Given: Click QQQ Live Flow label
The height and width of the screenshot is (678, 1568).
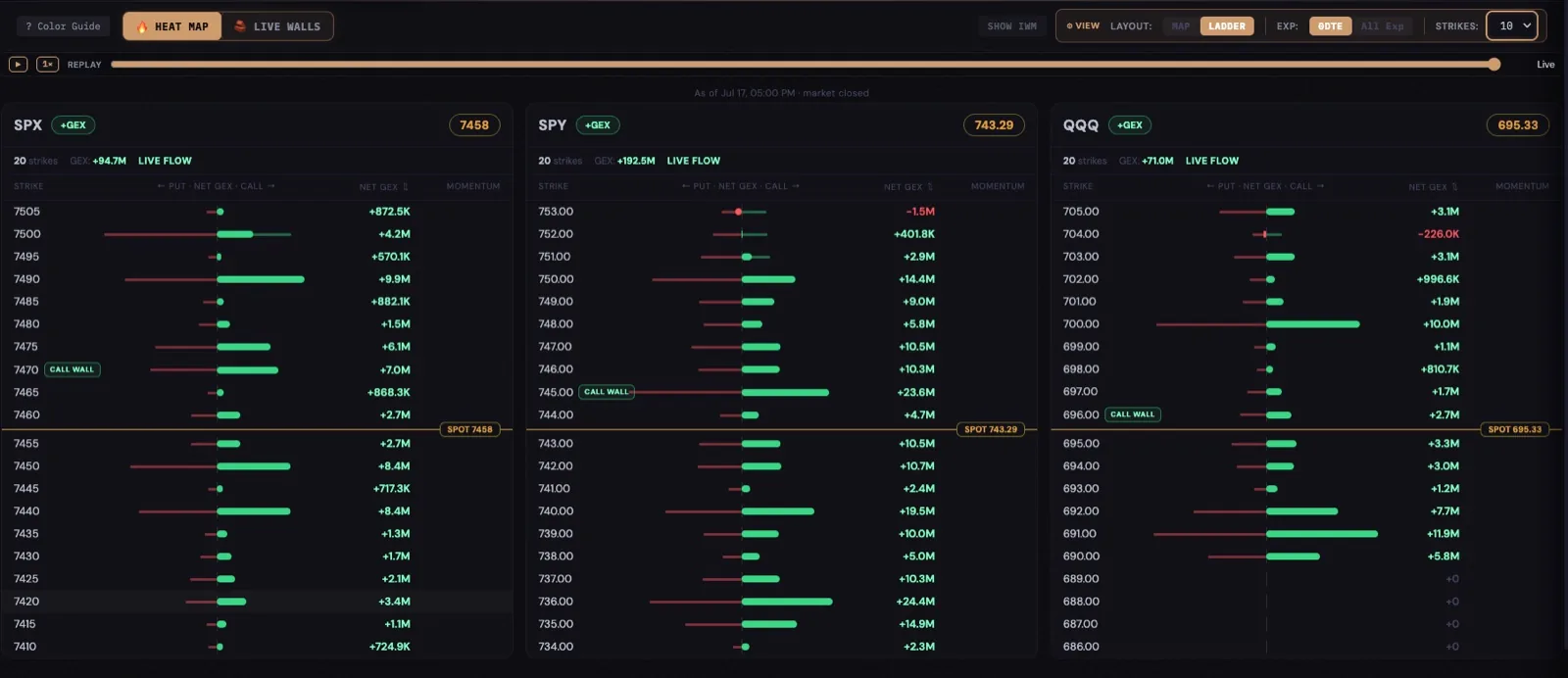Looking at the screenshot, I should [1212, 161].
